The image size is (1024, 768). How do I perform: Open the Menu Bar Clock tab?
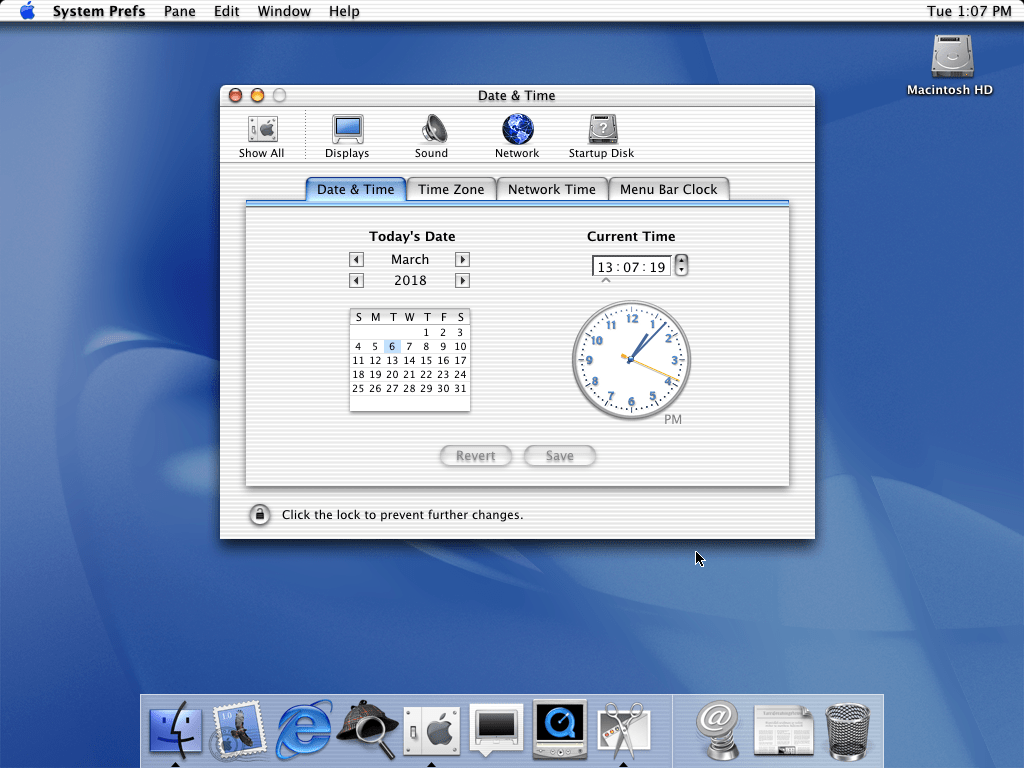tap(668, 189)
